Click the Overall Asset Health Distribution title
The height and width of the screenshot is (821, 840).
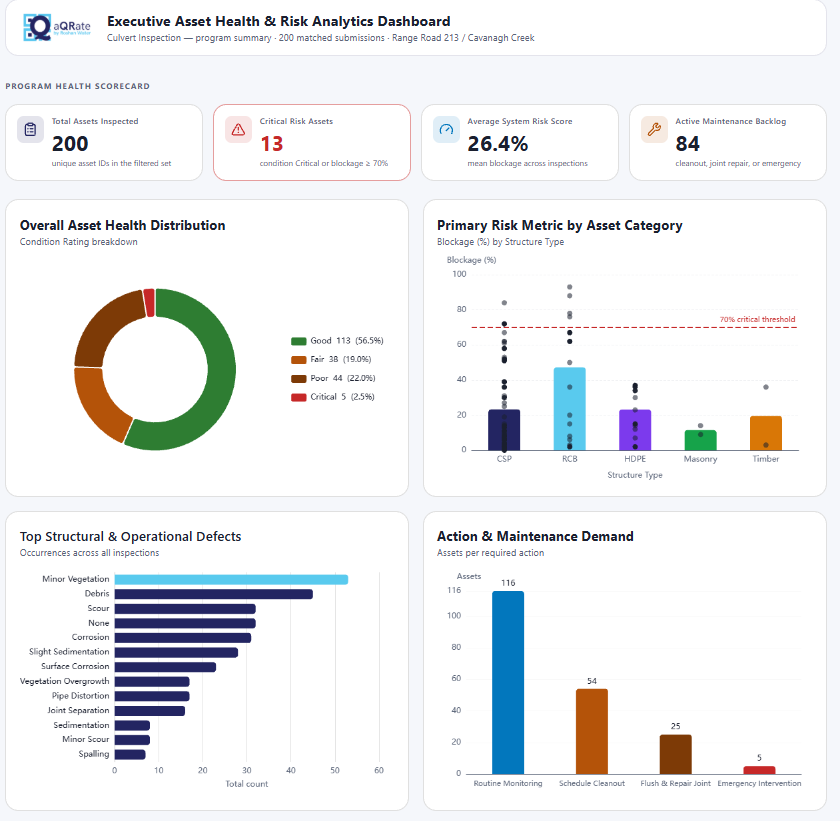(x=123, y=225)
